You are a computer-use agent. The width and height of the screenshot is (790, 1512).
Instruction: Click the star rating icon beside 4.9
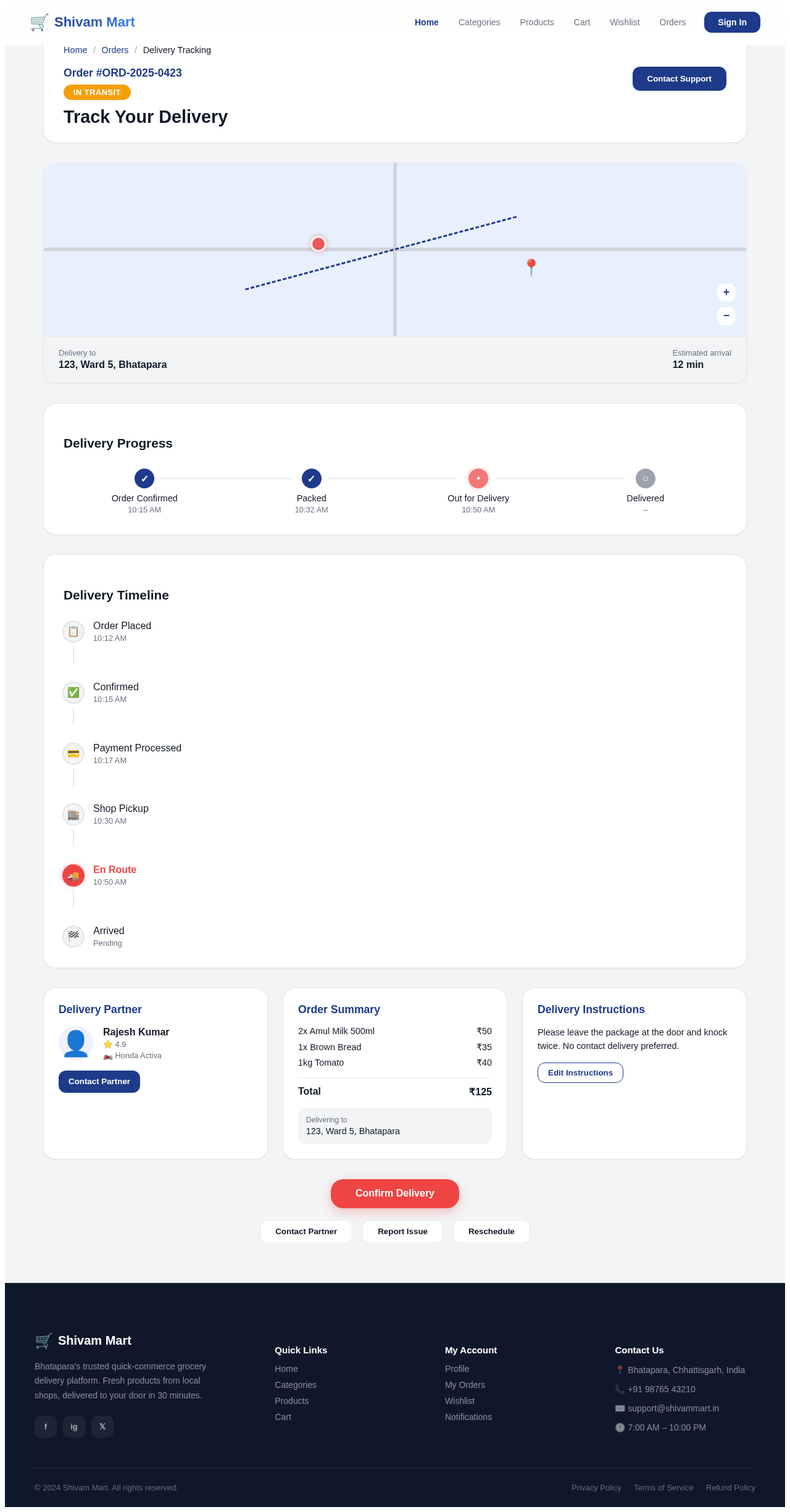(108, 1045)
